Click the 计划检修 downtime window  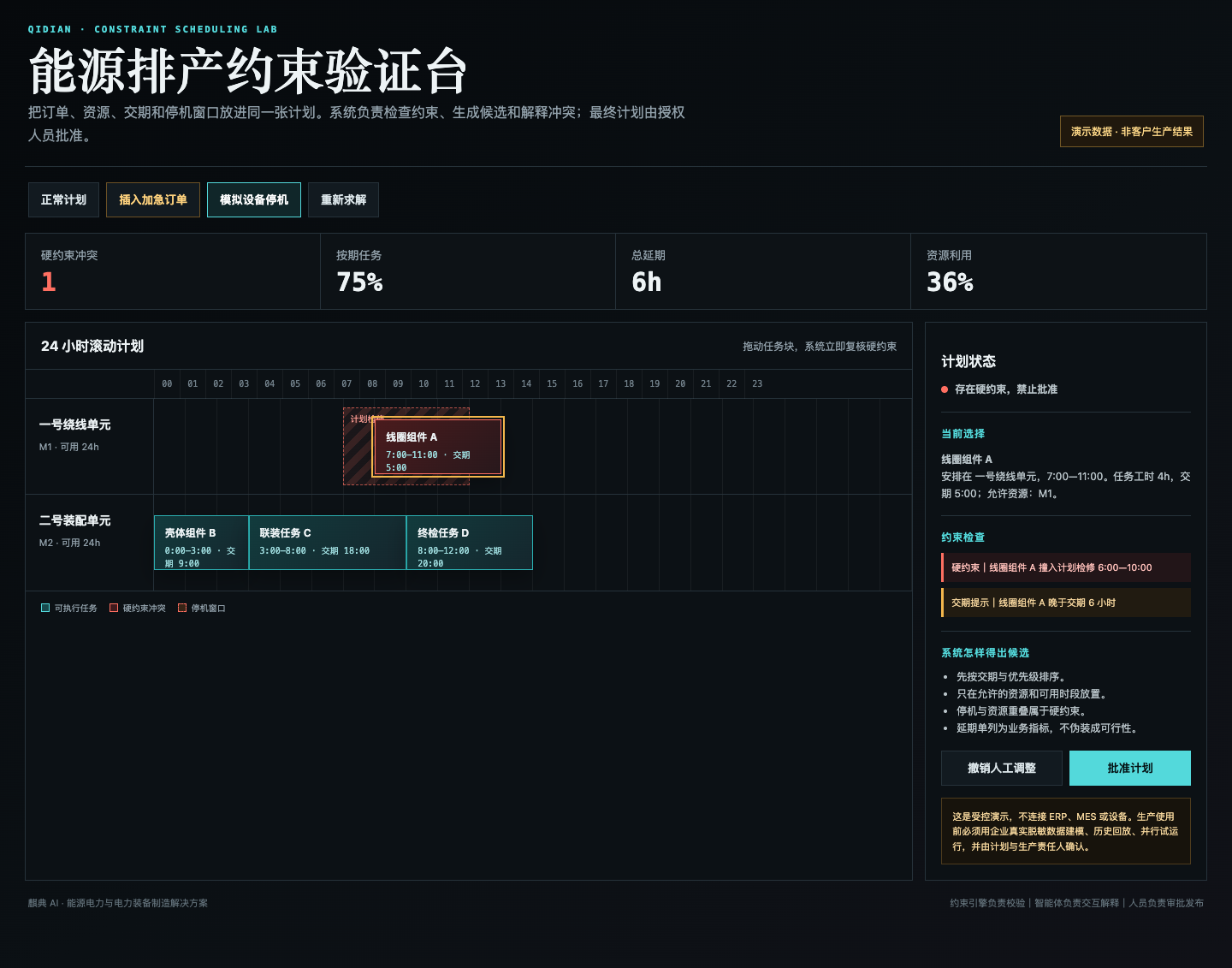[358, 447]
